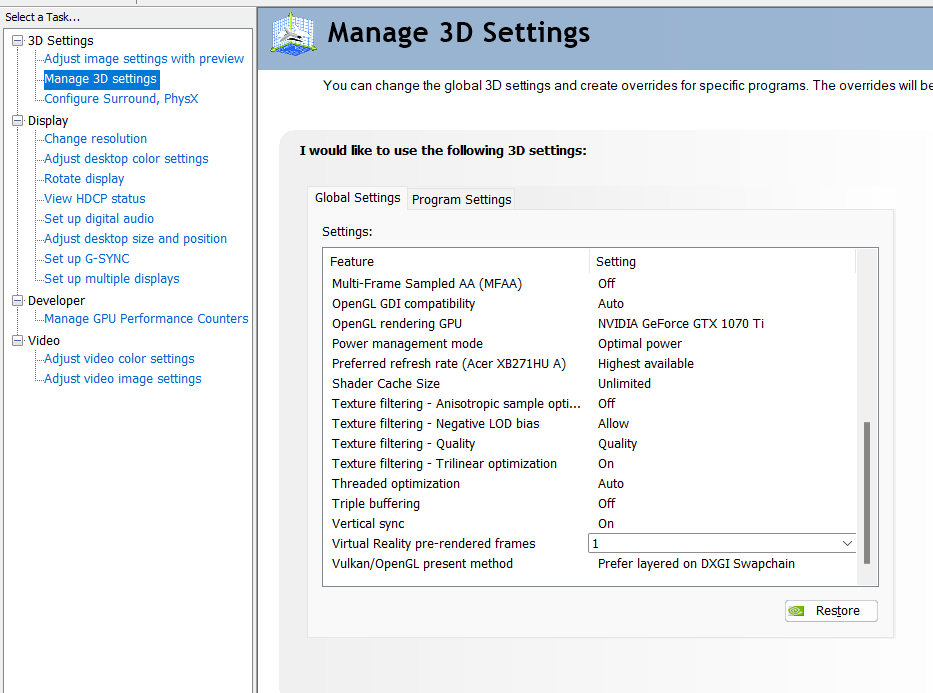Viewport: 933px width, 693px height.
Task: Select the Triple buffering setting row
Action: click(x=376, y=504)
